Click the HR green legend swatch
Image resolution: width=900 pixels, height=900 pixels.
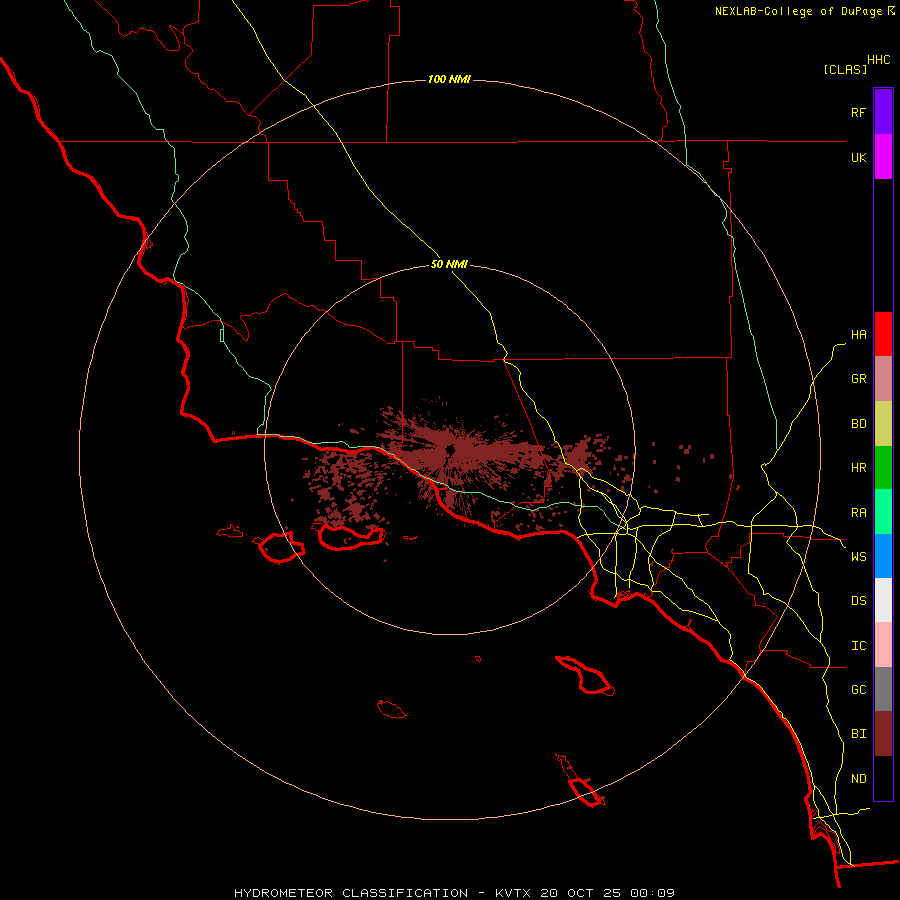[883, 468]
